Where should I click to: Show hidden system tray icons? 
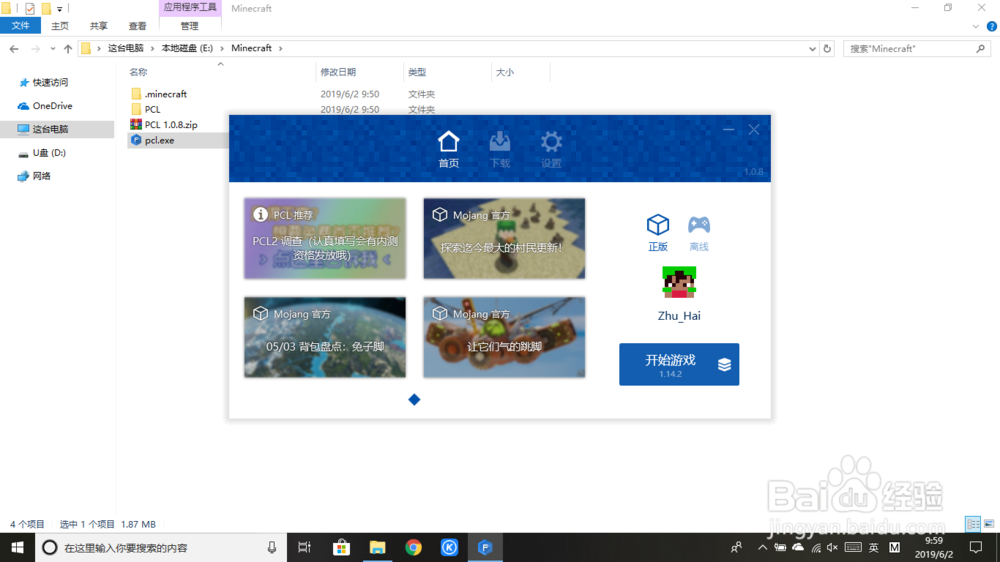(x=762, y=547)
